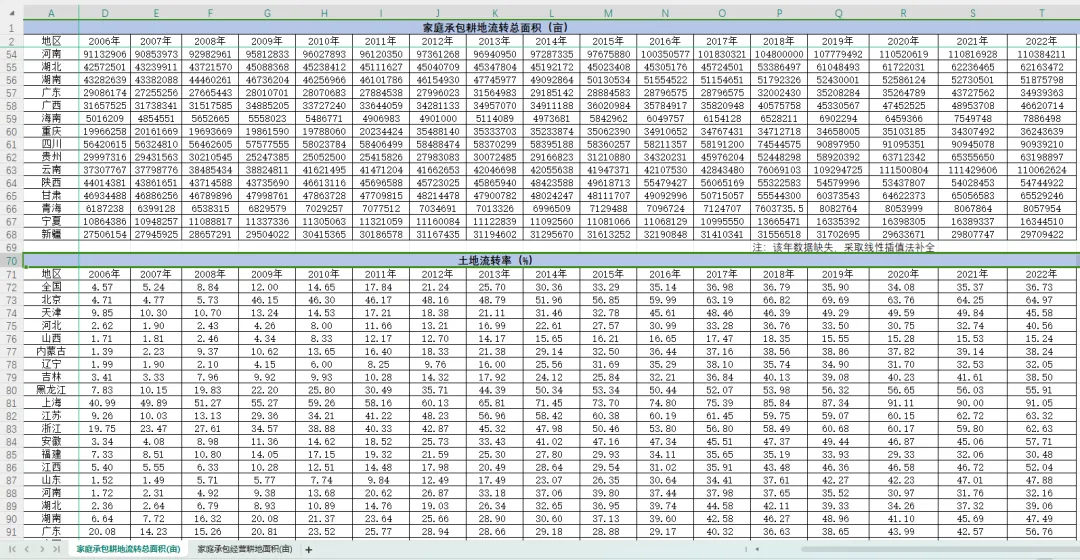Jump to first sheet with navigation arrow

[x=12, y=549]
